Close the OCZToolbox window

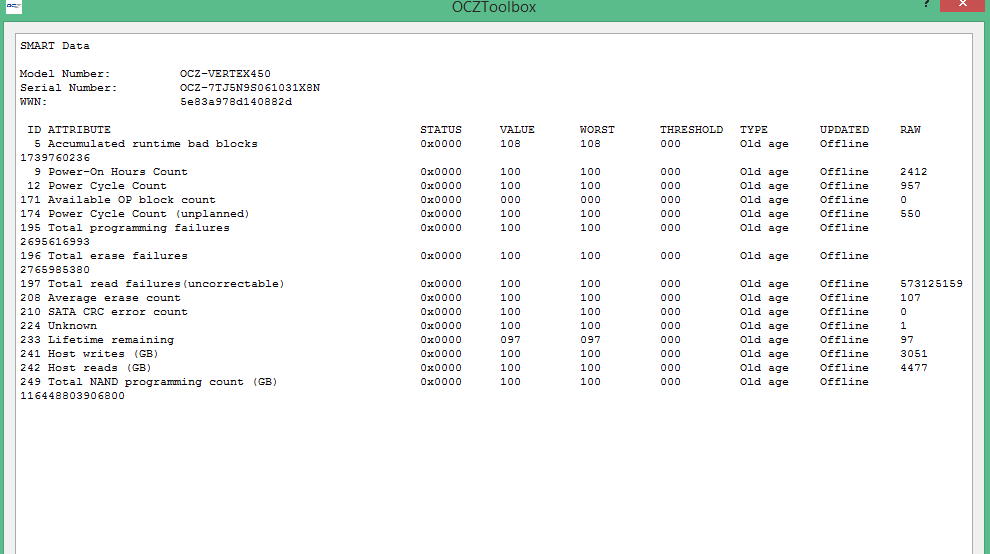click(x=962, y=4)
